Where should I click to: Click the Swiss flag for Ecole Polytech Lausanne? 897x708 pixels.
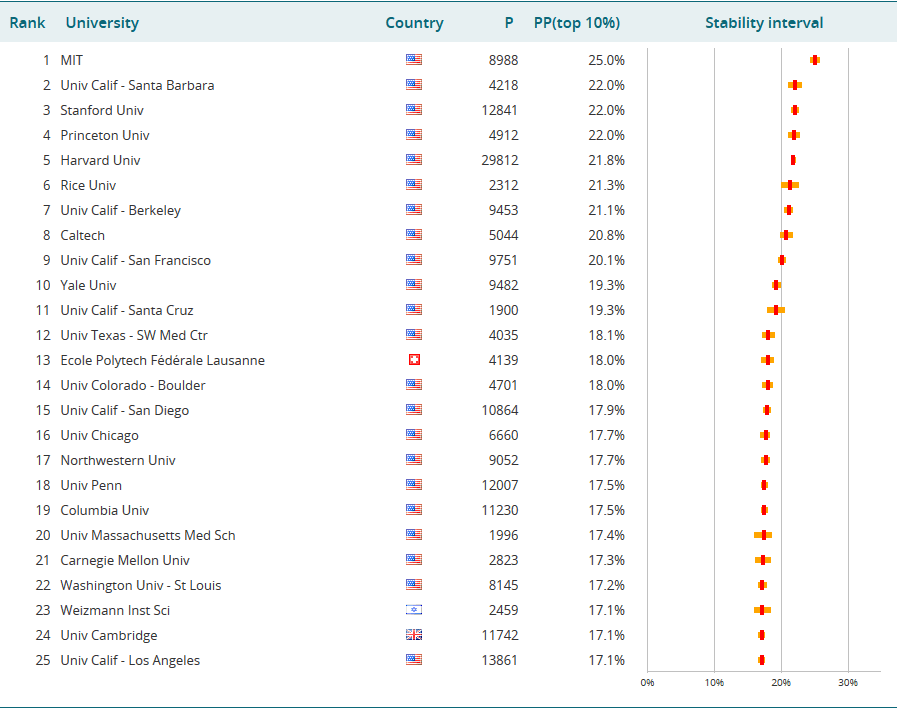(414, 360)
